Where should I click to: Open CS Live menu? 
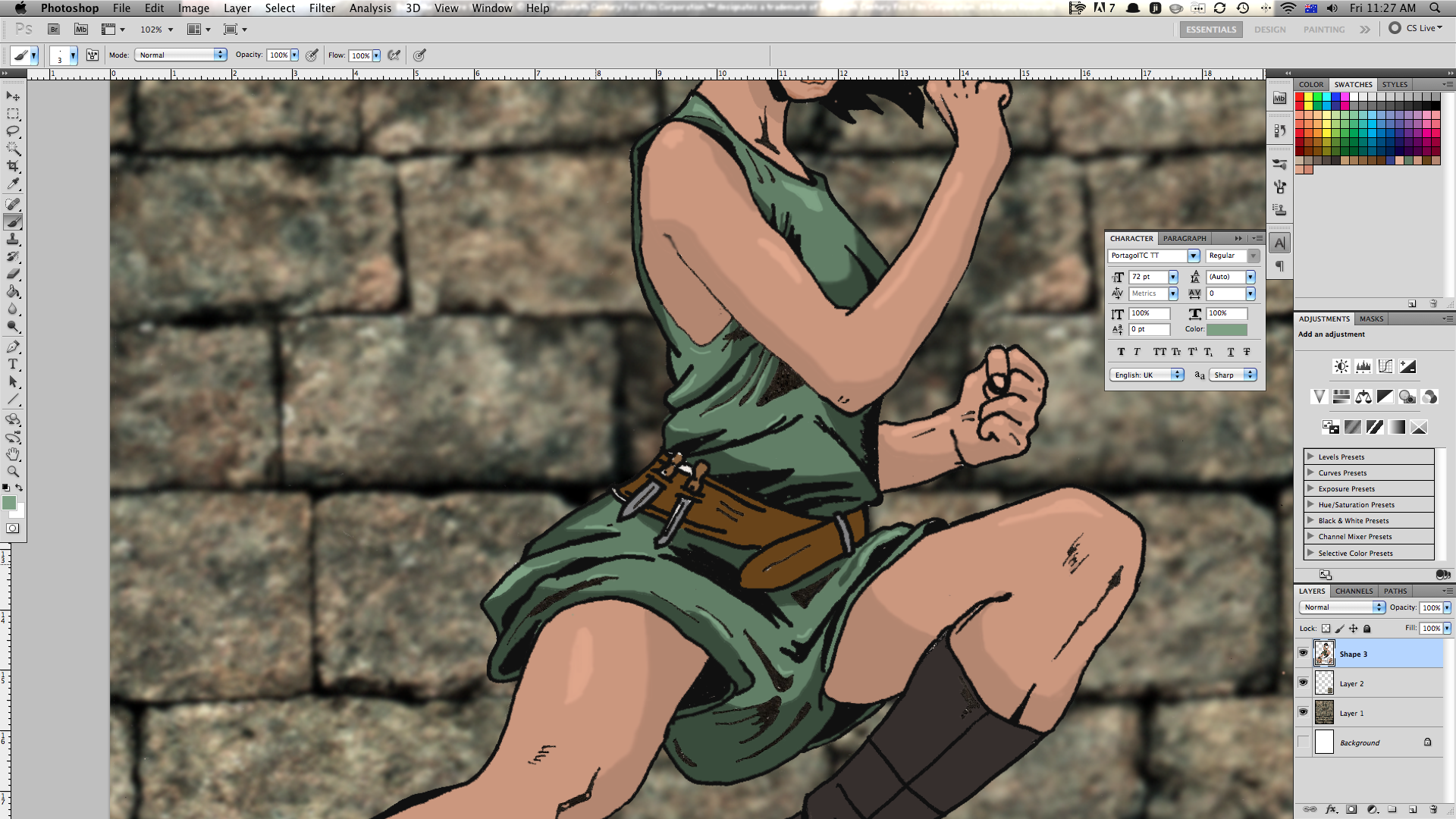coord(1416,28)
